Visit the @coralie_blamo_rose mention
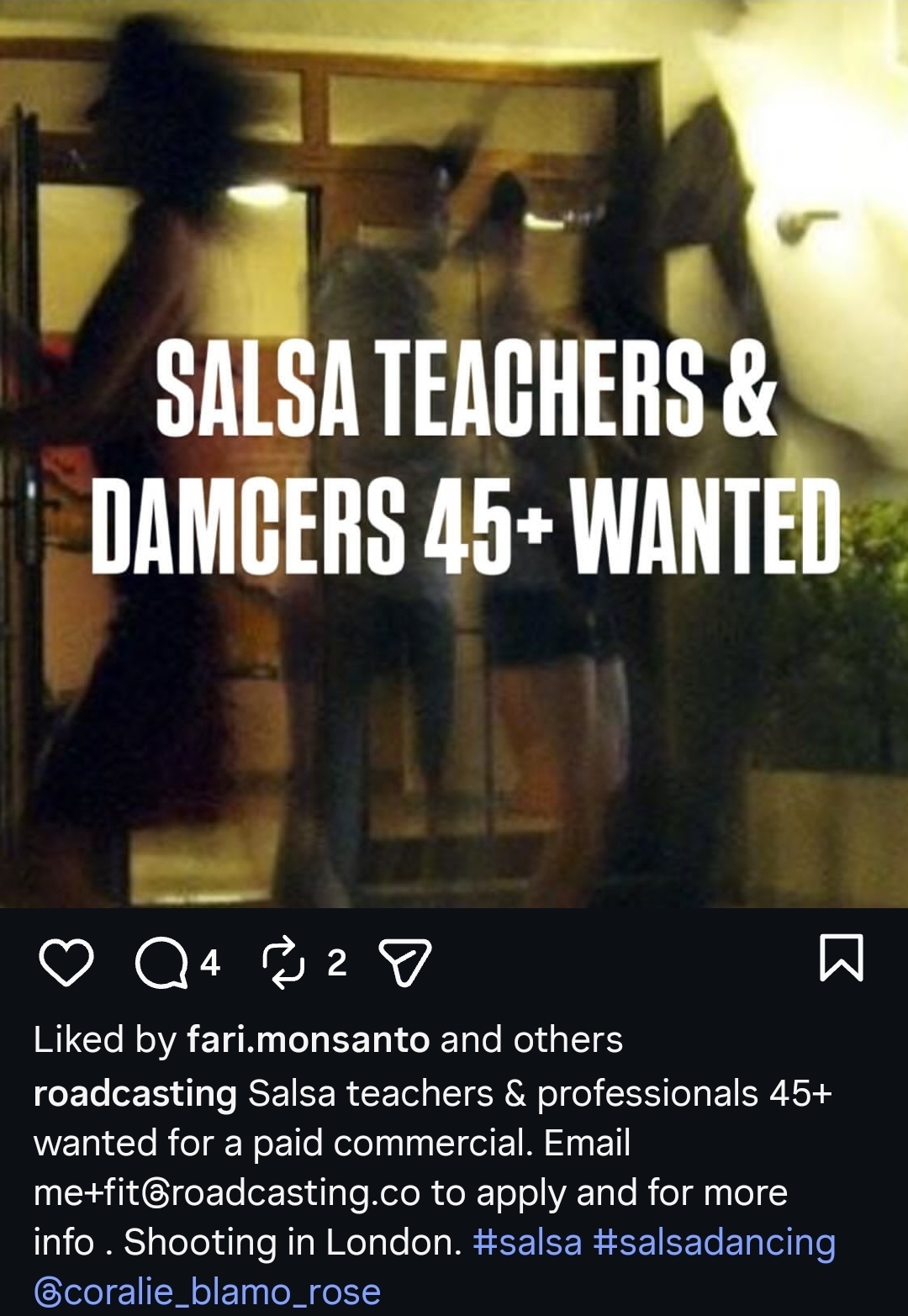 click(208, 1292)
